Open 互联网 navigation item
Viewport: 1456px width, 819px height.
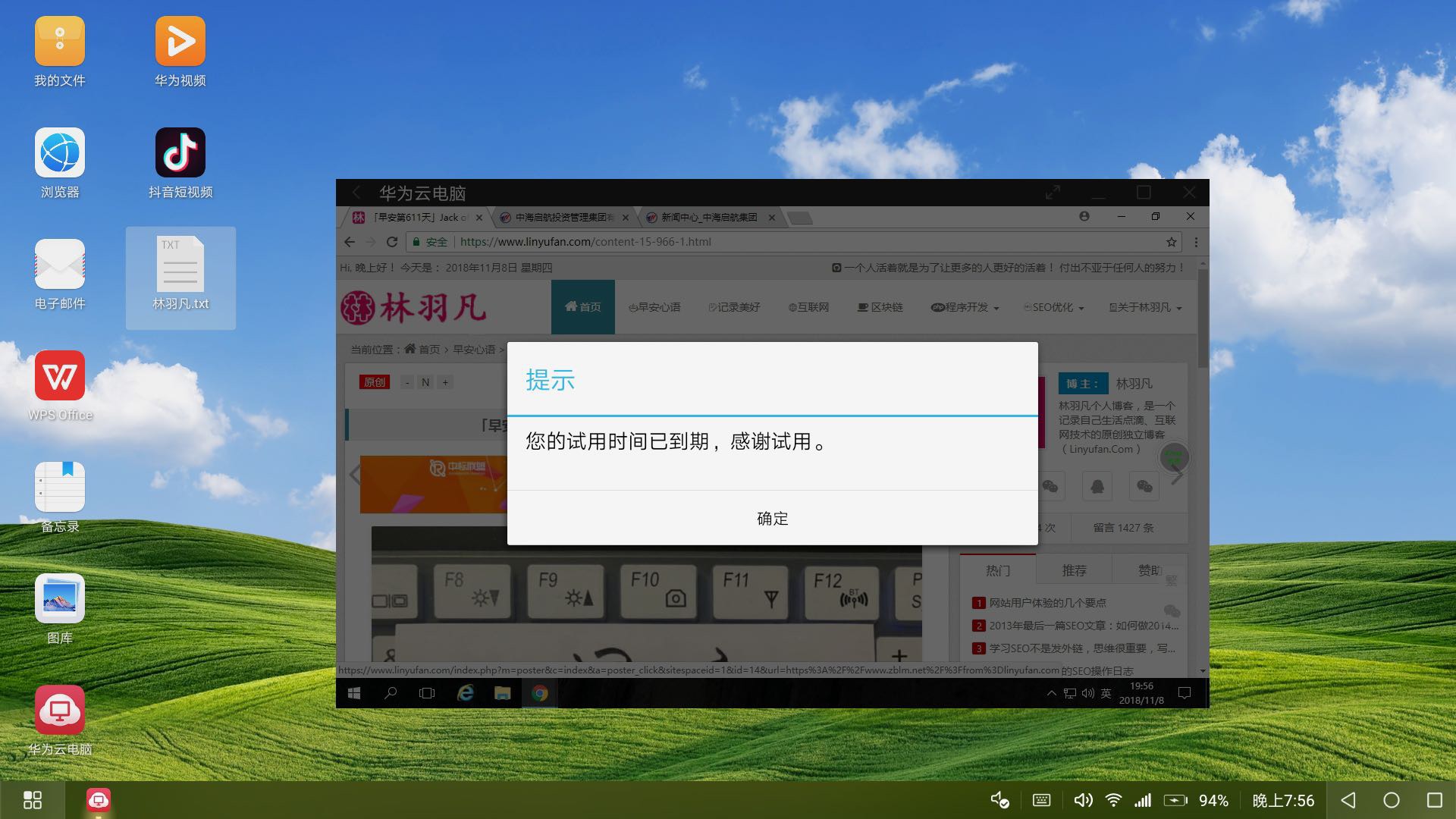tap(809, 307)
